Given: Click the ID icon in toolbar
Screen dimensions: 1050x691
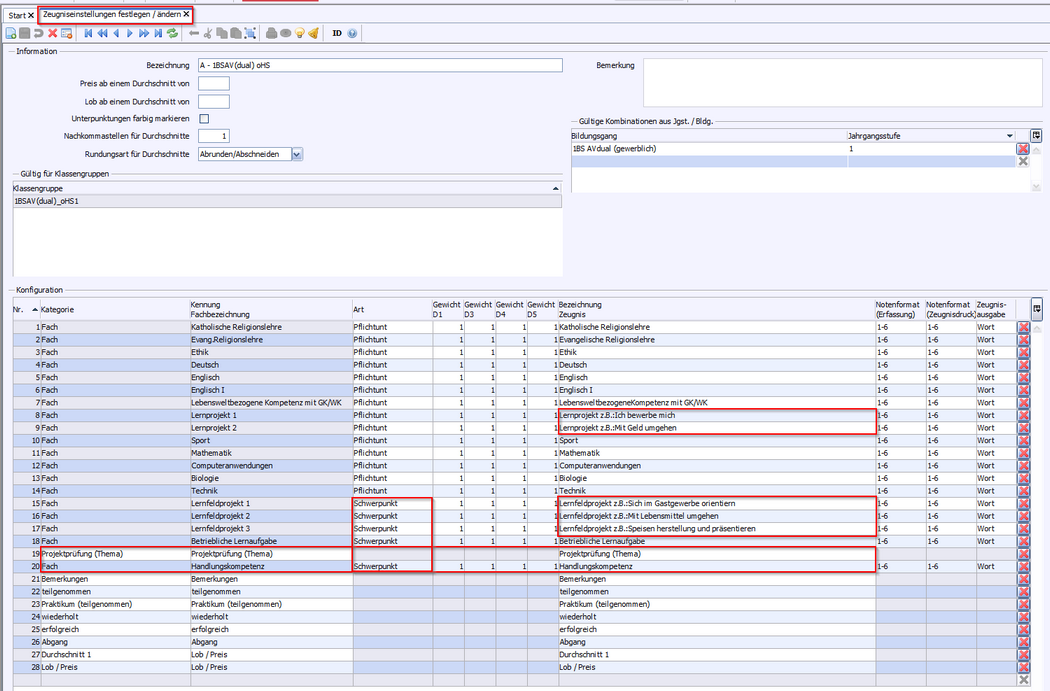Looking at the screenshot, I should (x=337, y=33).
